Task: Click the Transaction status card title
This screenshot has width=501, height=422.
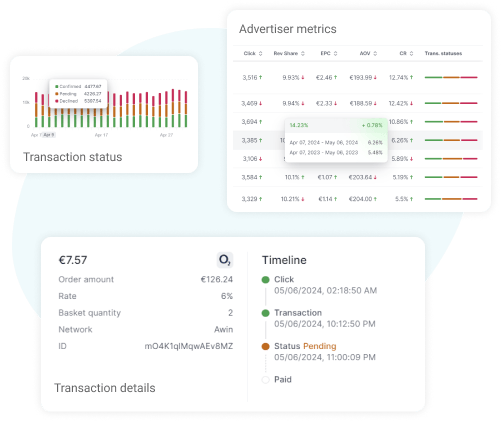Action: point(72,157)
